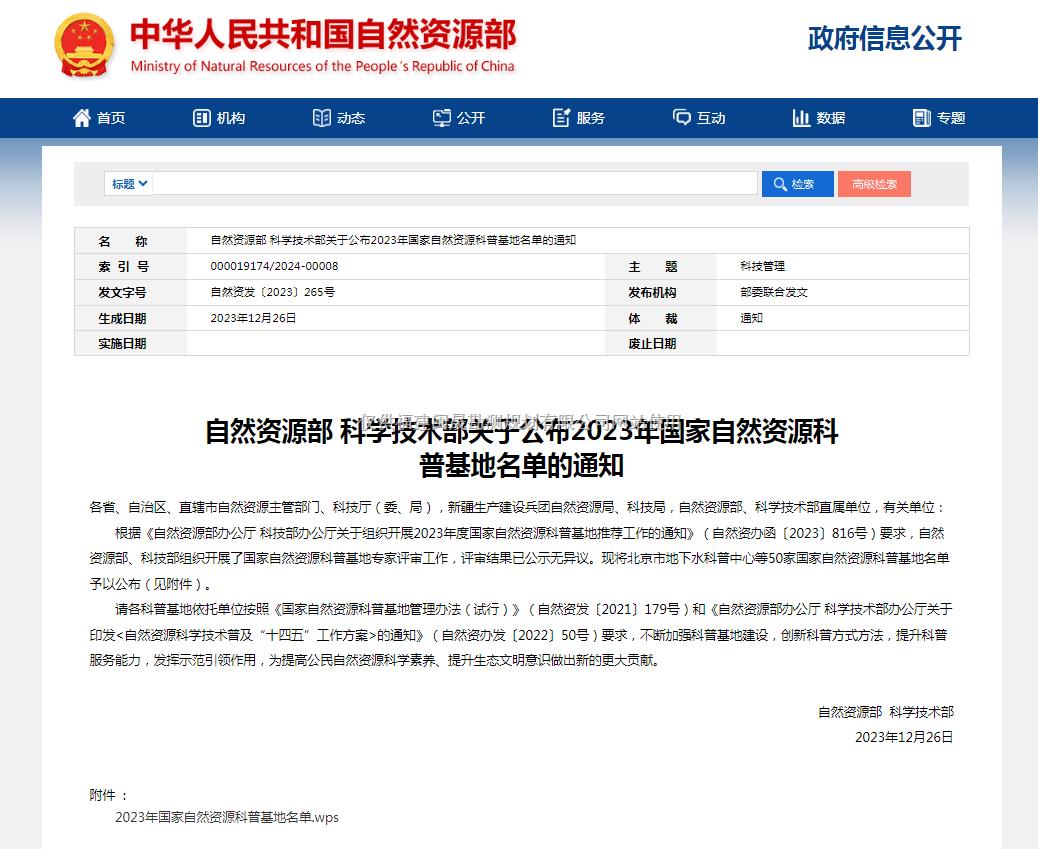The height and width of the screenshot is (849, 1038).
Task: Click the 生成日期 row label
Action: click(122, 318)
